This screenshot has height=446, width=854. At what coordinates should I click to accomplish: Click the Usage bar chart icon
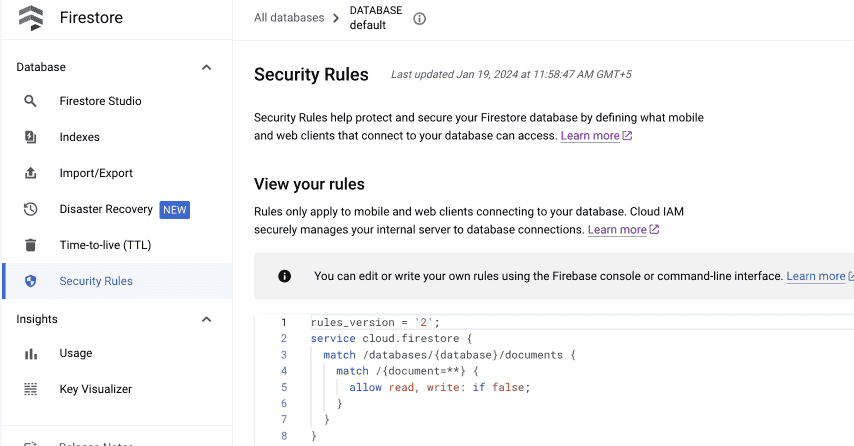[31, 353]
